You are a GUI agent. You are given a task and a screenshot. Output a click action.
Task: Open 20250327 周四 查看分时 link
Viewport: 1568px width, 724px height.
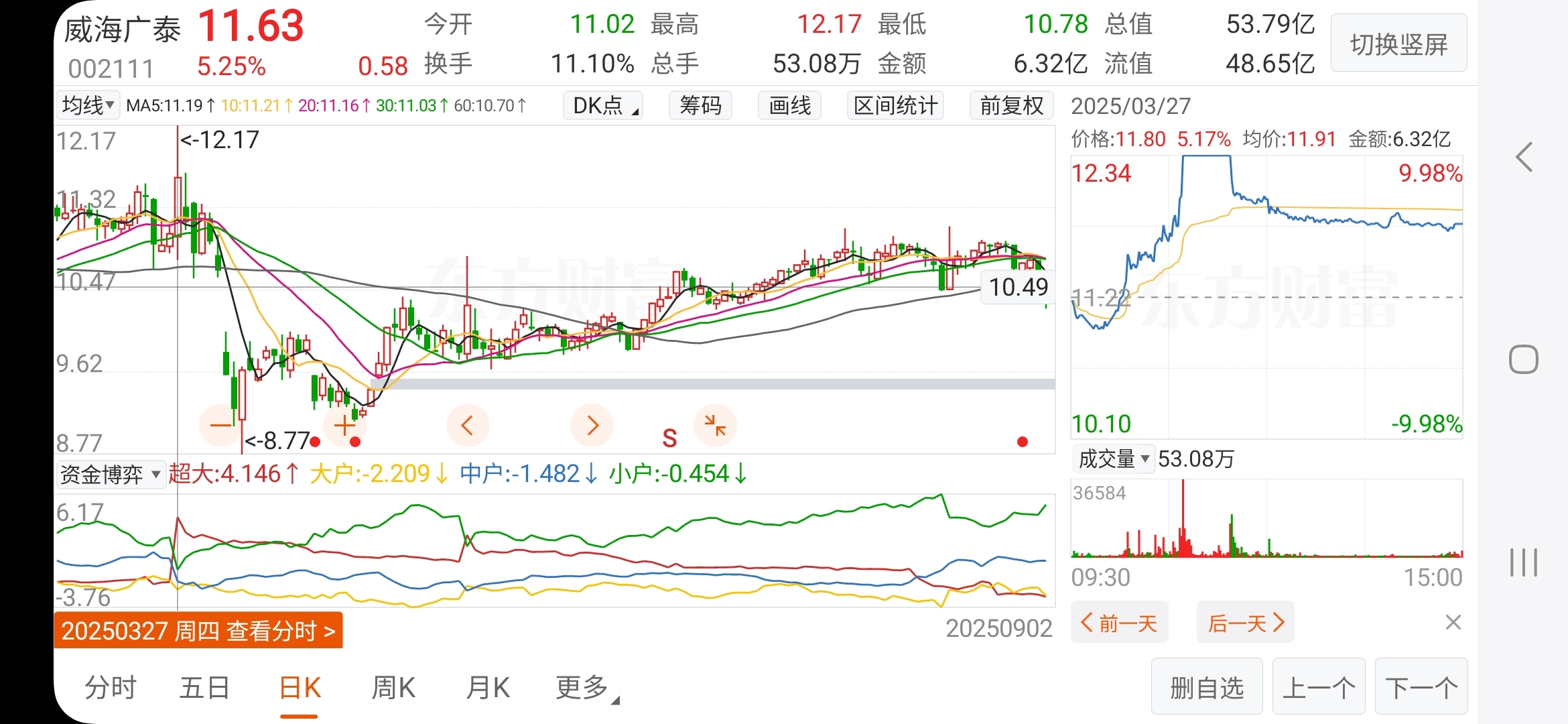(x=198, y=631)
